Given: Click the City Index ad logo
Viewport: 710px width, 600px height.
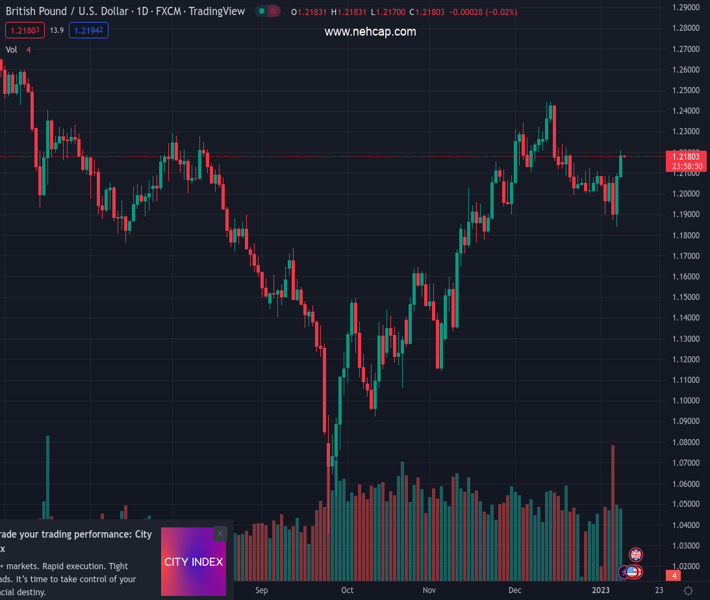Looking at the screenshot, I should click(193, 562).
